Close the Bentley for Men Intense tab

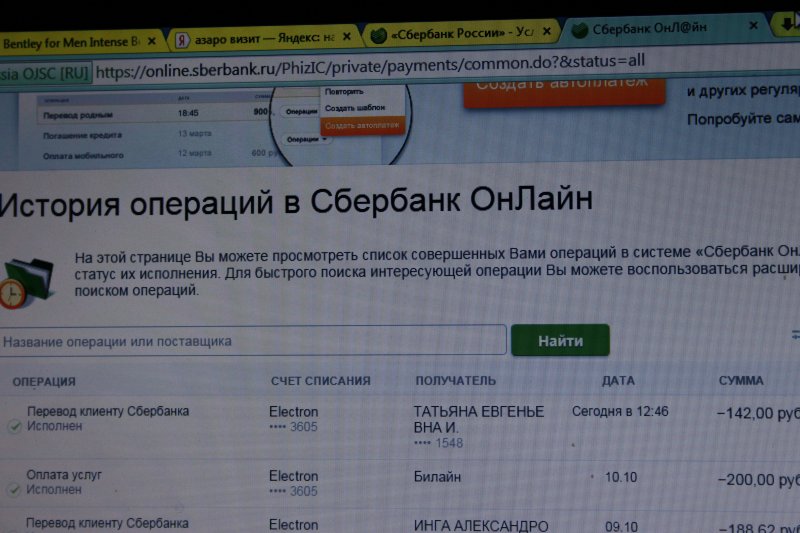(x=152, y=41)
